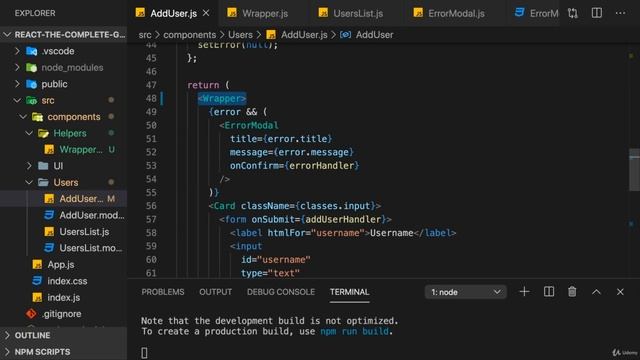Click the UI folder icon
This screenshot has height=360, width=640.
[x=43, y=166]
